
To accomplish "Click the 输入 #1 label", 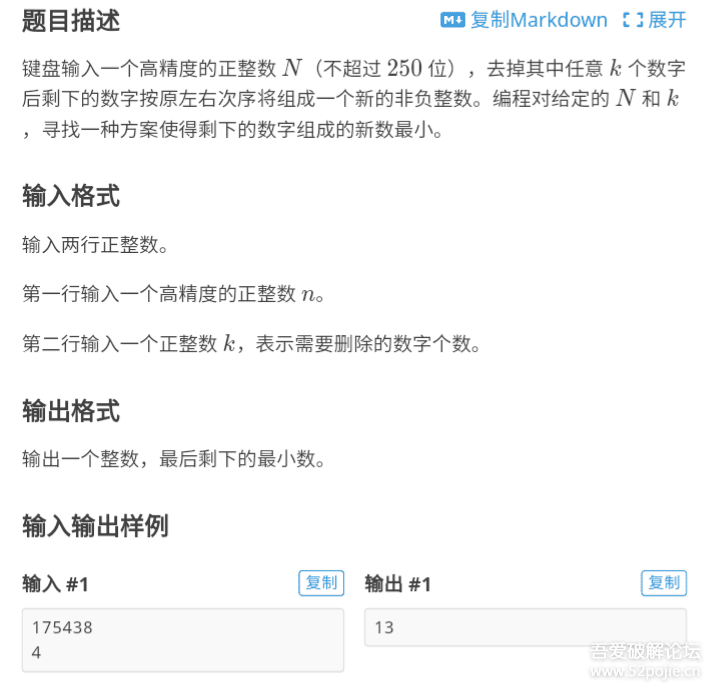I will [55, 583].
